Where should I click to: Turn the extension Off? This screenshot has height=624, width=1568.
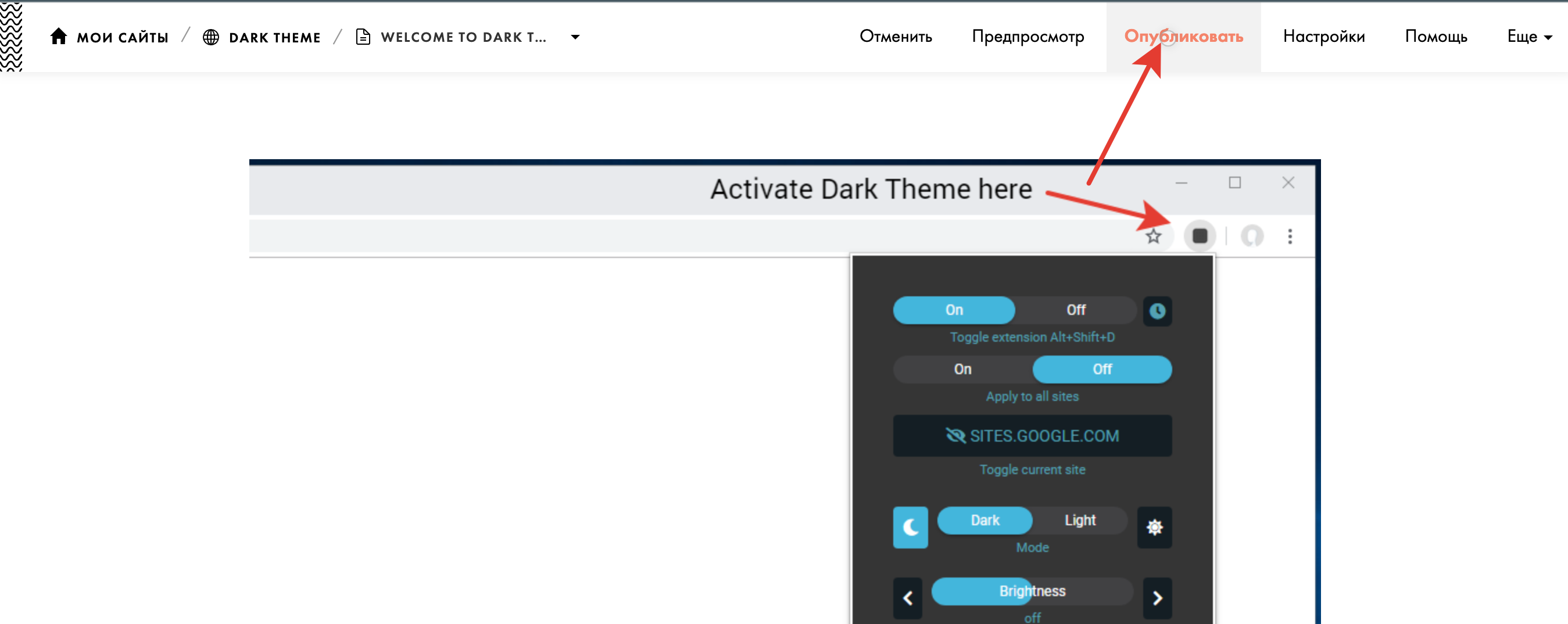pos(1076,310)
